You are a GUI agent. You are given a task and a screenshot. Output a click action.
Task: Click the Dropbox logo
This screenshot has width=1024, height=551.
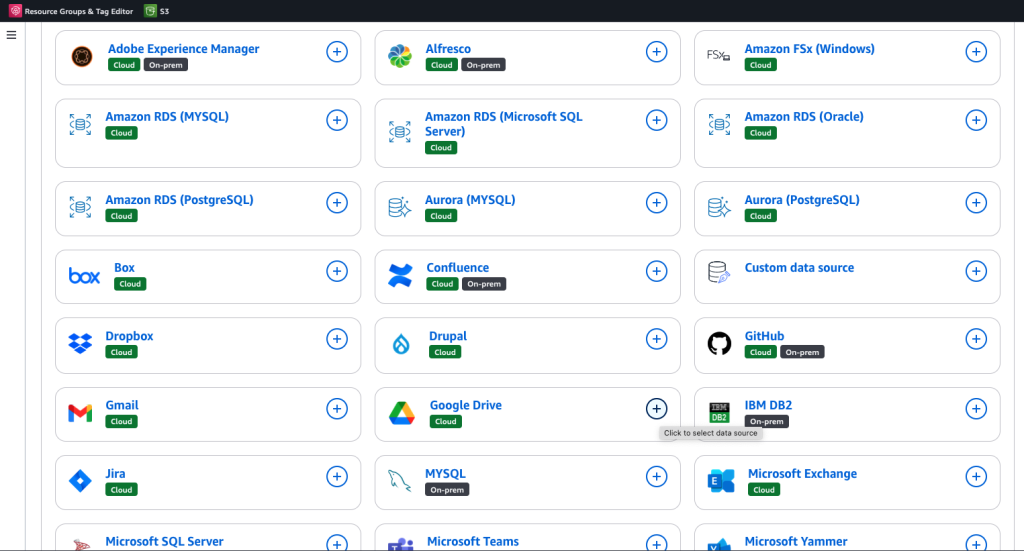coord(80,343)
